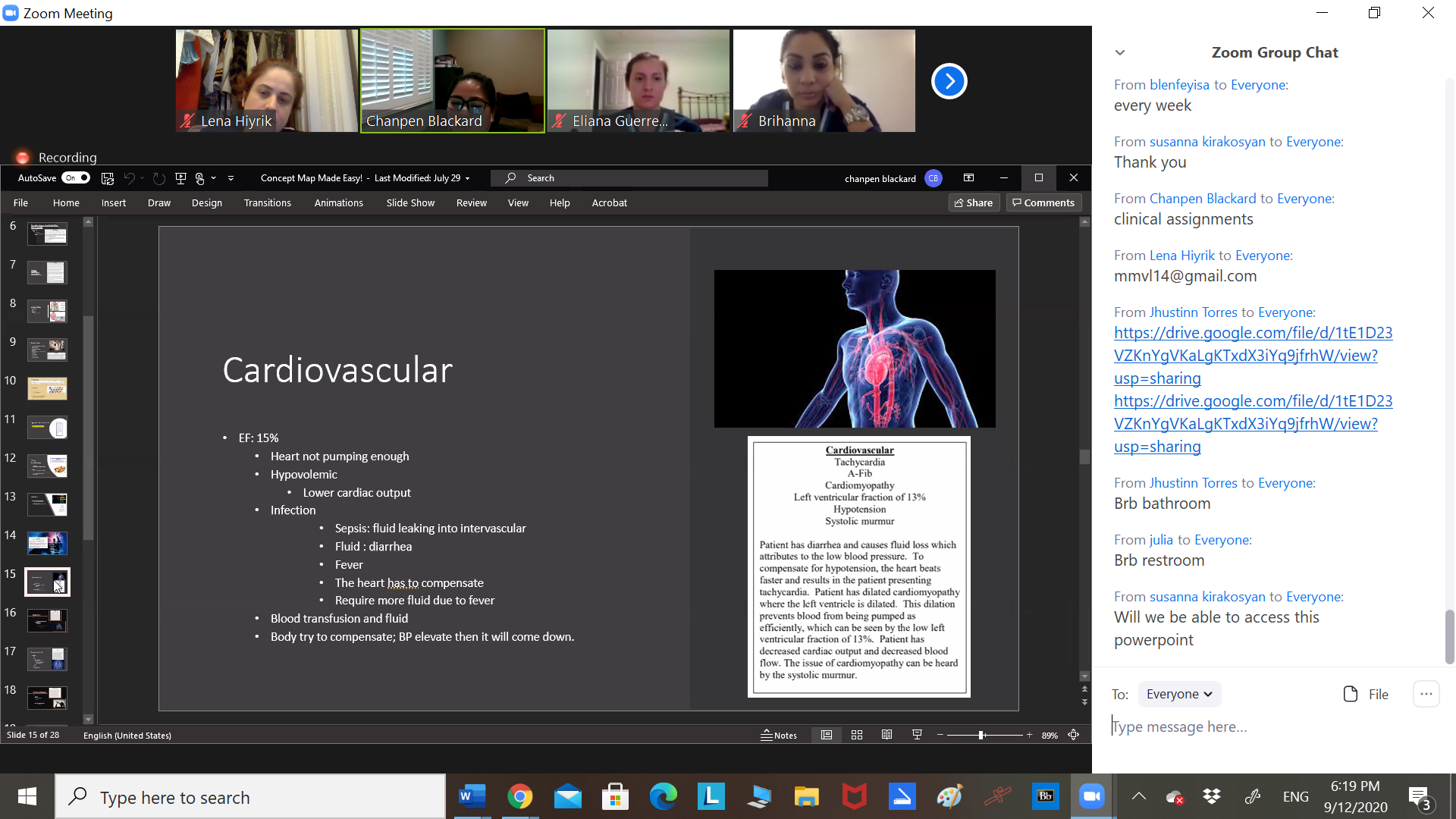
Task: Show hidden system tray icons
Action: point(1138,796)
